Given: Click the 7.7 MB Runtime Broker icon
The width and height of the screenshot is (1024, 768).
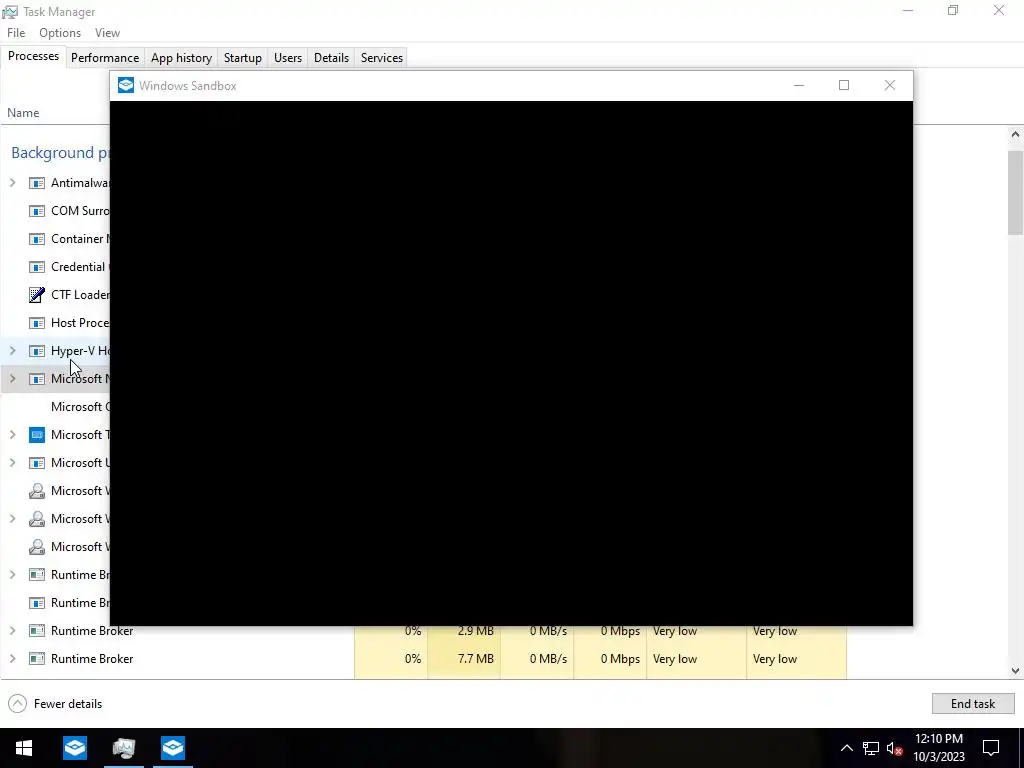Looking at the screenshot, I should point(37,659).
